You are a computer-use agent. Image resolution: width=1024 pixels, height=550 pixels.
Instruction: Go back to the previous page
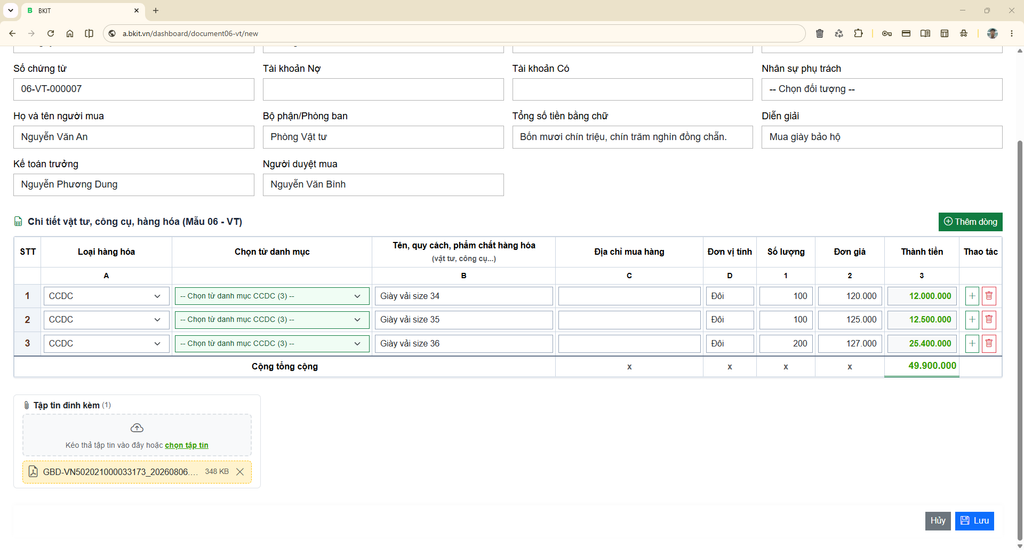[12, 33]
